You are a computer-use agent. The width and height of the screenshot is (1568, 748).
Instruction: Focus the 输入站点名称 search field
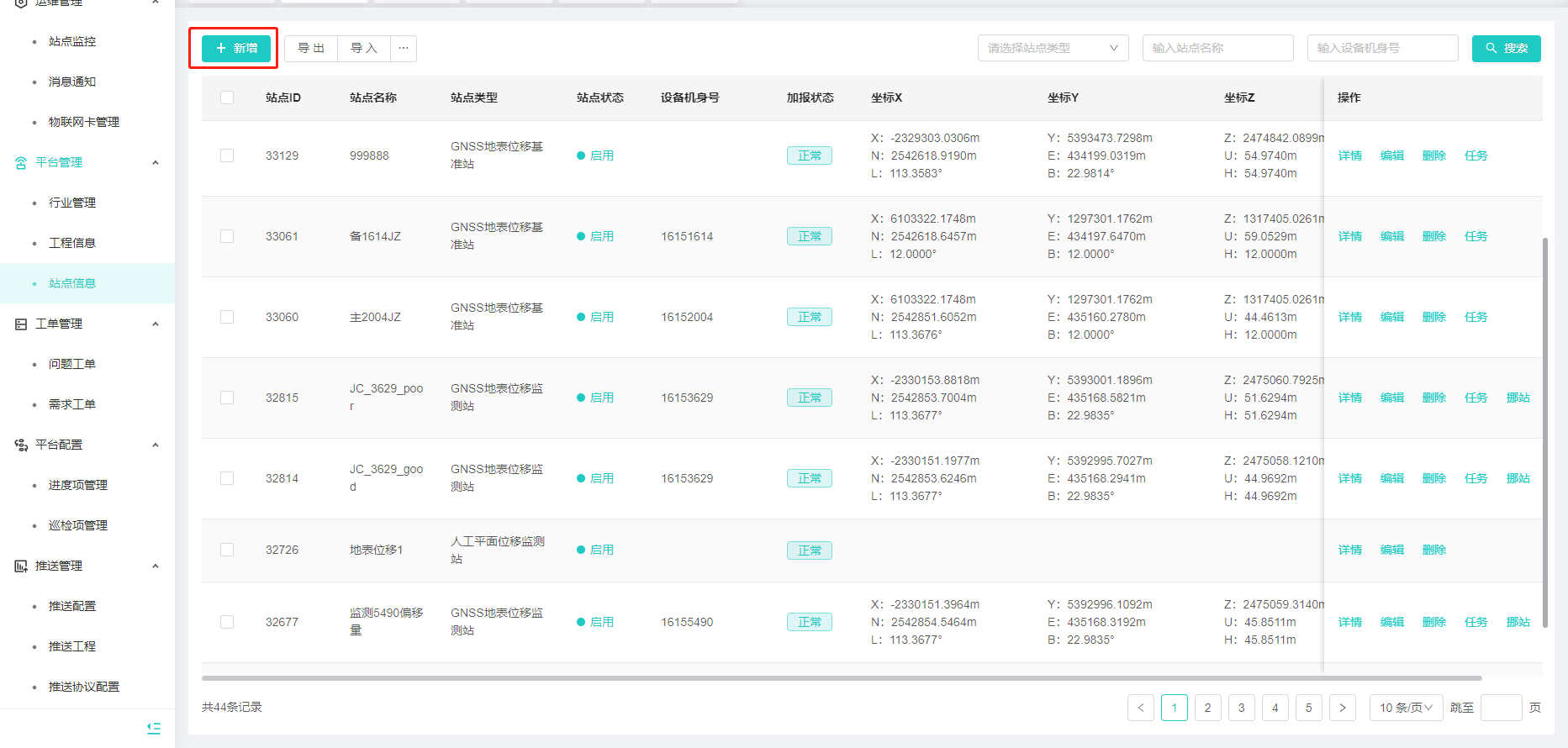click(1217, 48)
